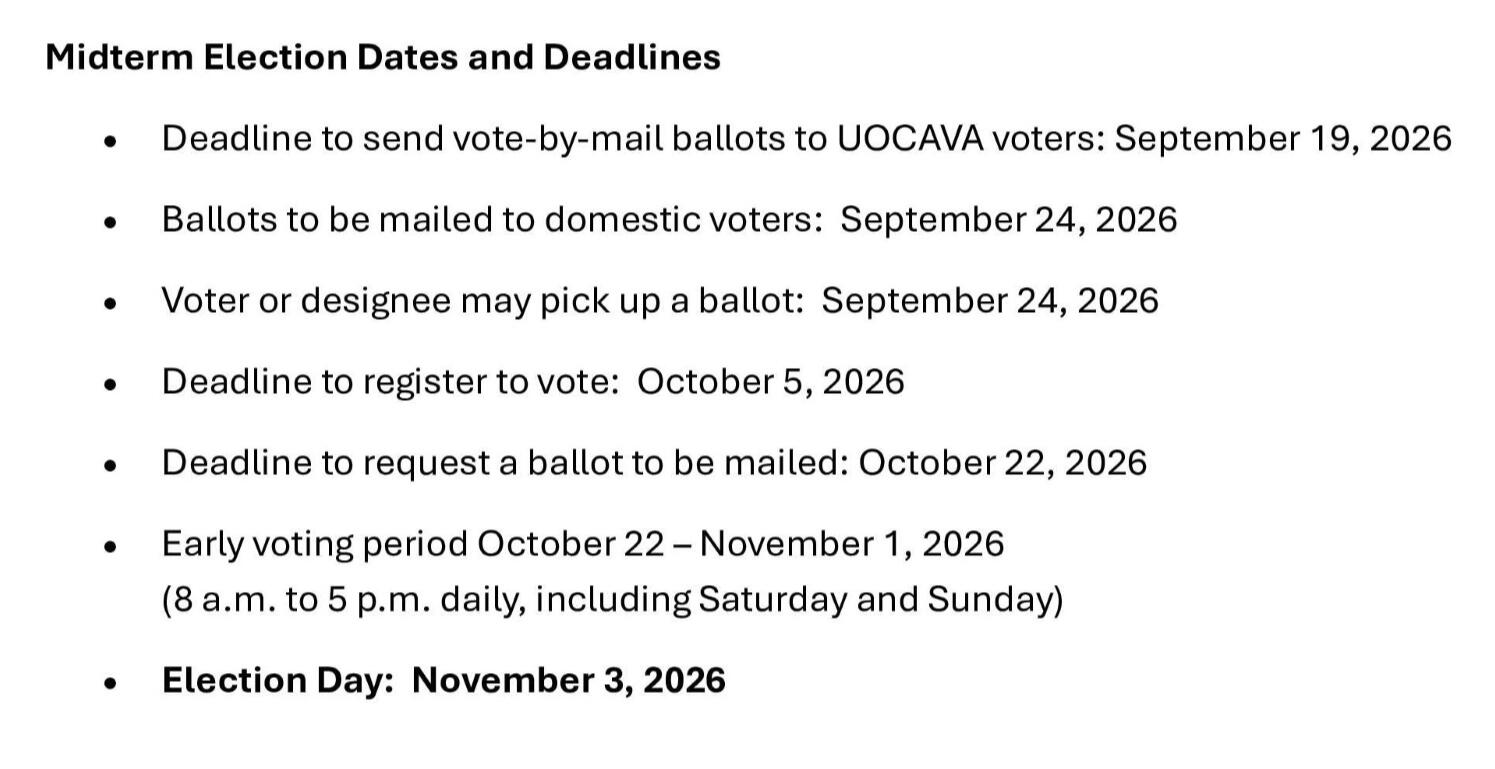
Task: Click the early voting period line
Action: 583,544
